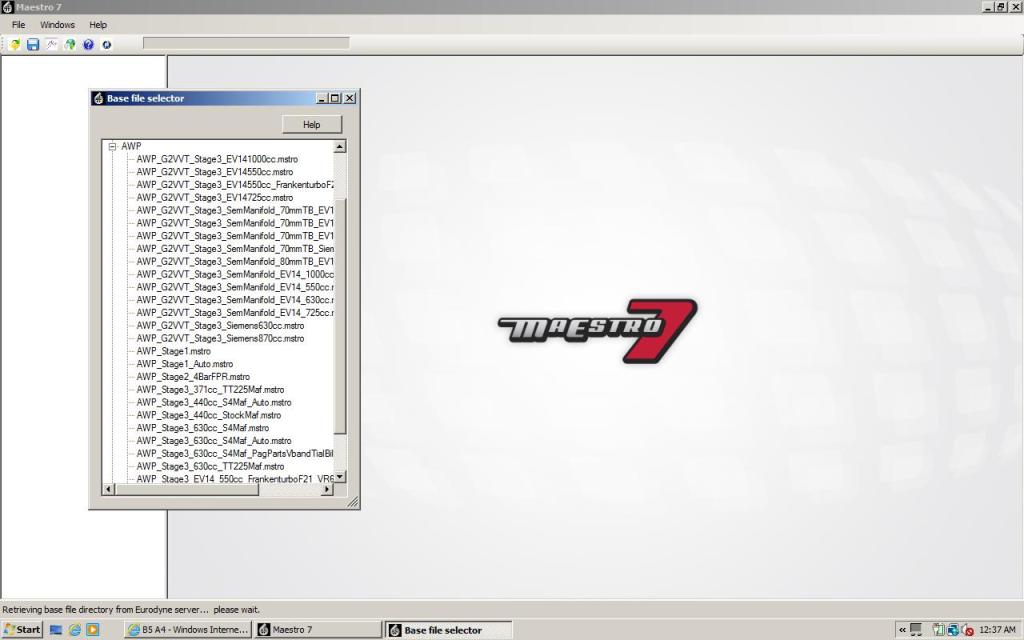Screen dimensions: 1024x640
Task: Select AWP_Stage1_Auto.mstro
Action: tap(184, 364)
